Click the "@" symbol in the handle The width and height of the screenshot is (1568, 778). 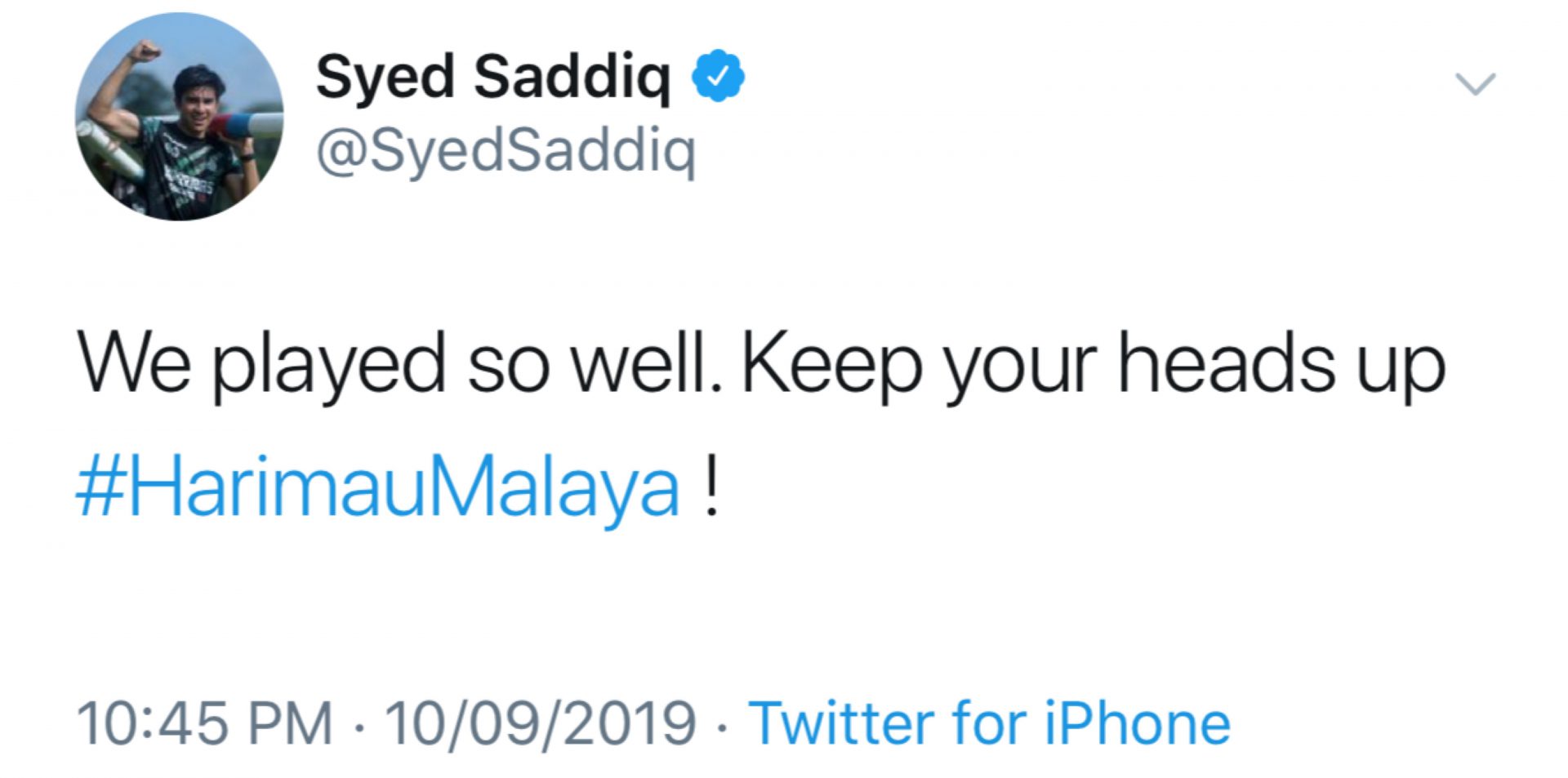tap(341, 153)
